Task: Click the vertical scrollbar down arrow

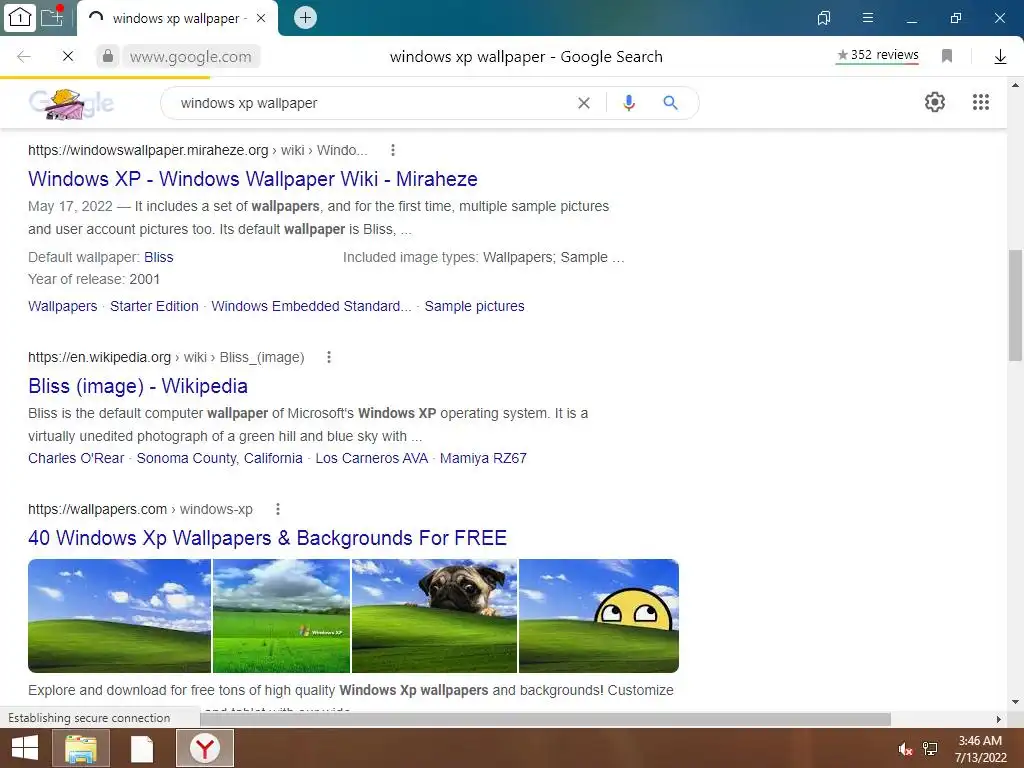Action: pos(1016,702)
